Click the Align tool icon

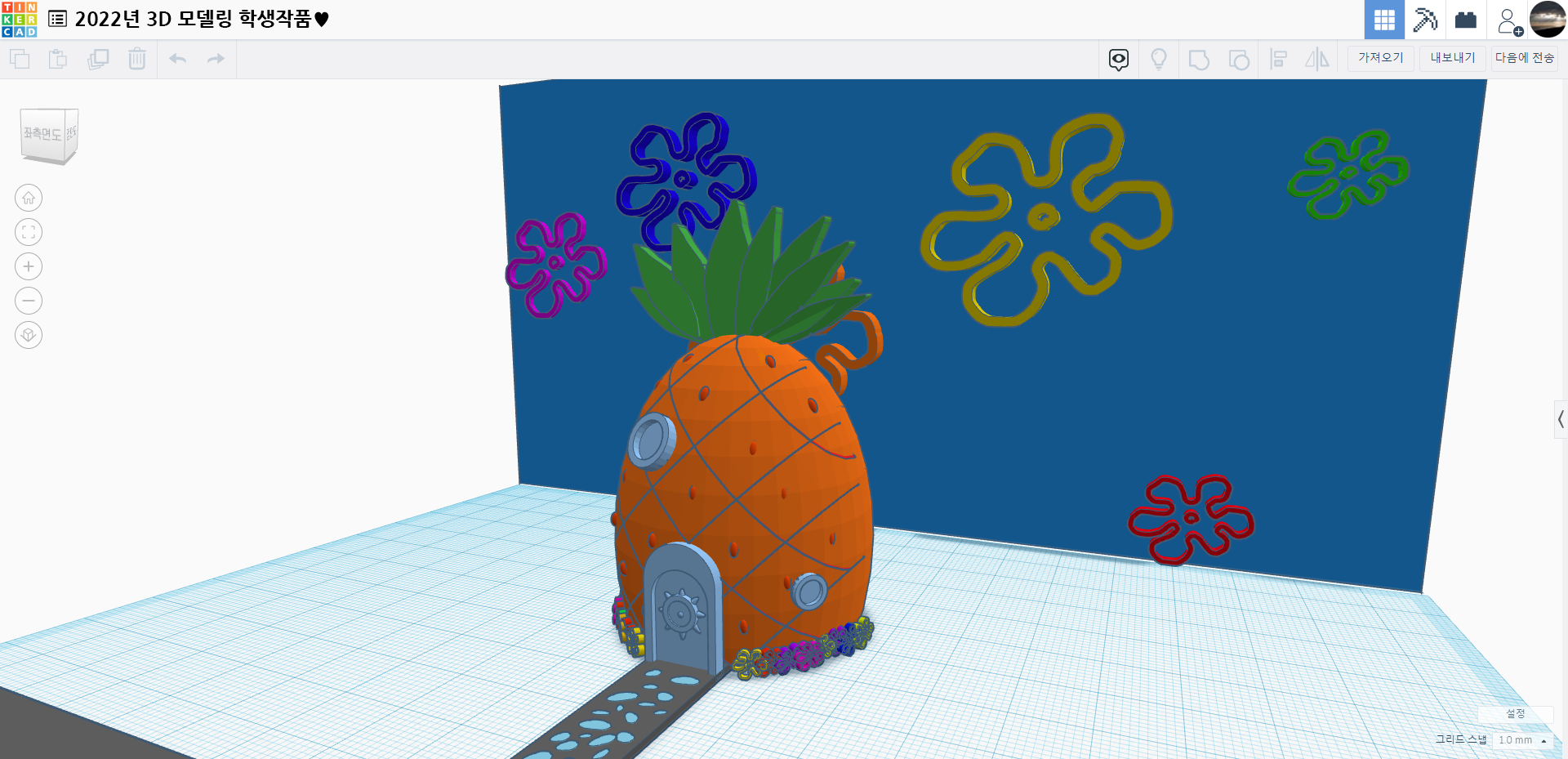click(1279, 59)
